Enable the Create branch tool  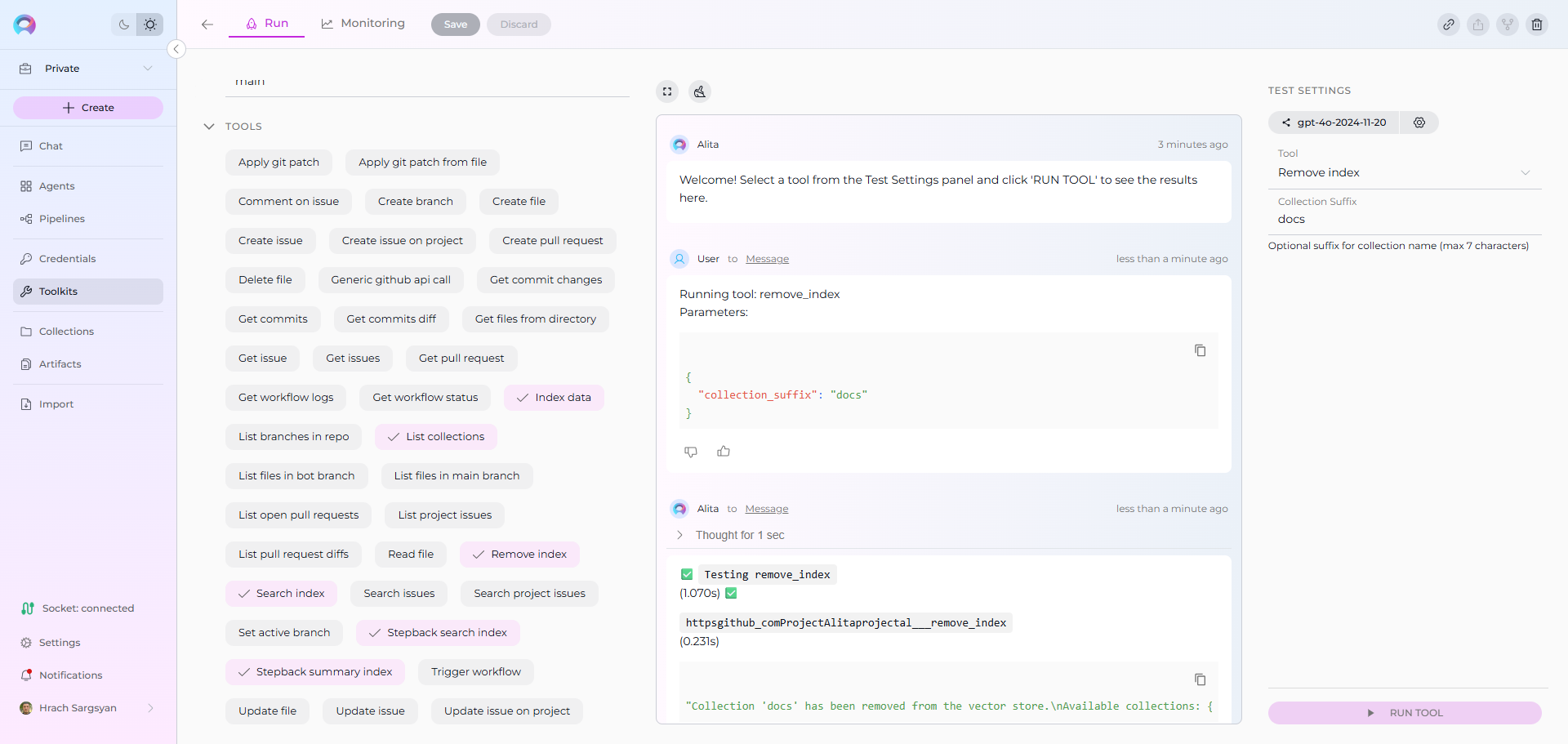416,202
